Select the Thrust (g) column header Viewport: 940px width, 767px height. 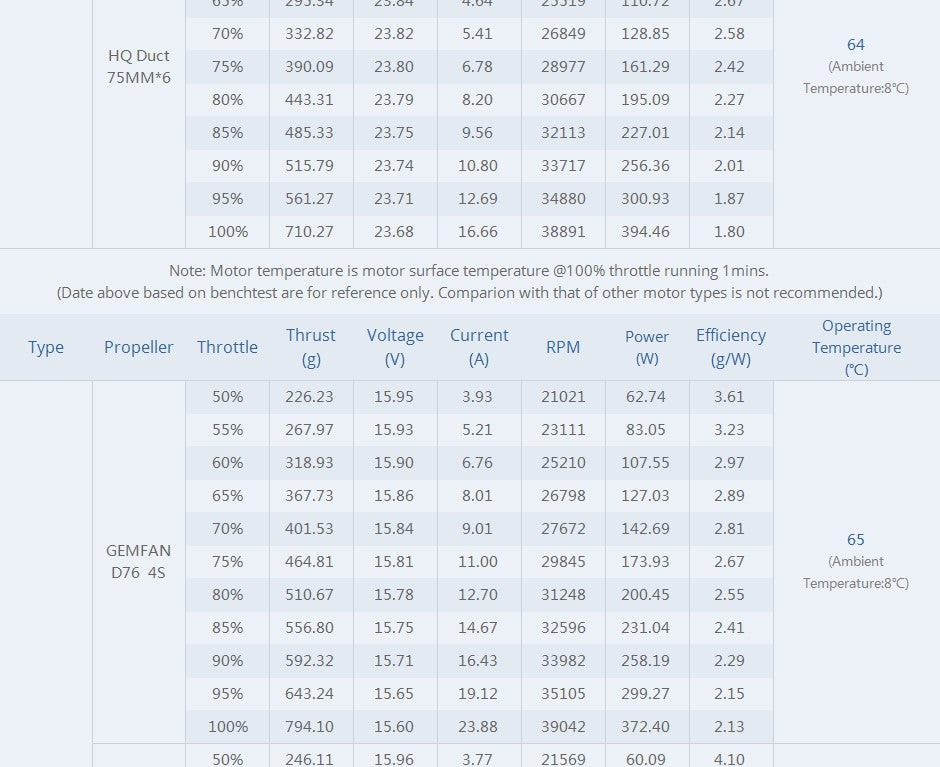click(x=311, y=346)
